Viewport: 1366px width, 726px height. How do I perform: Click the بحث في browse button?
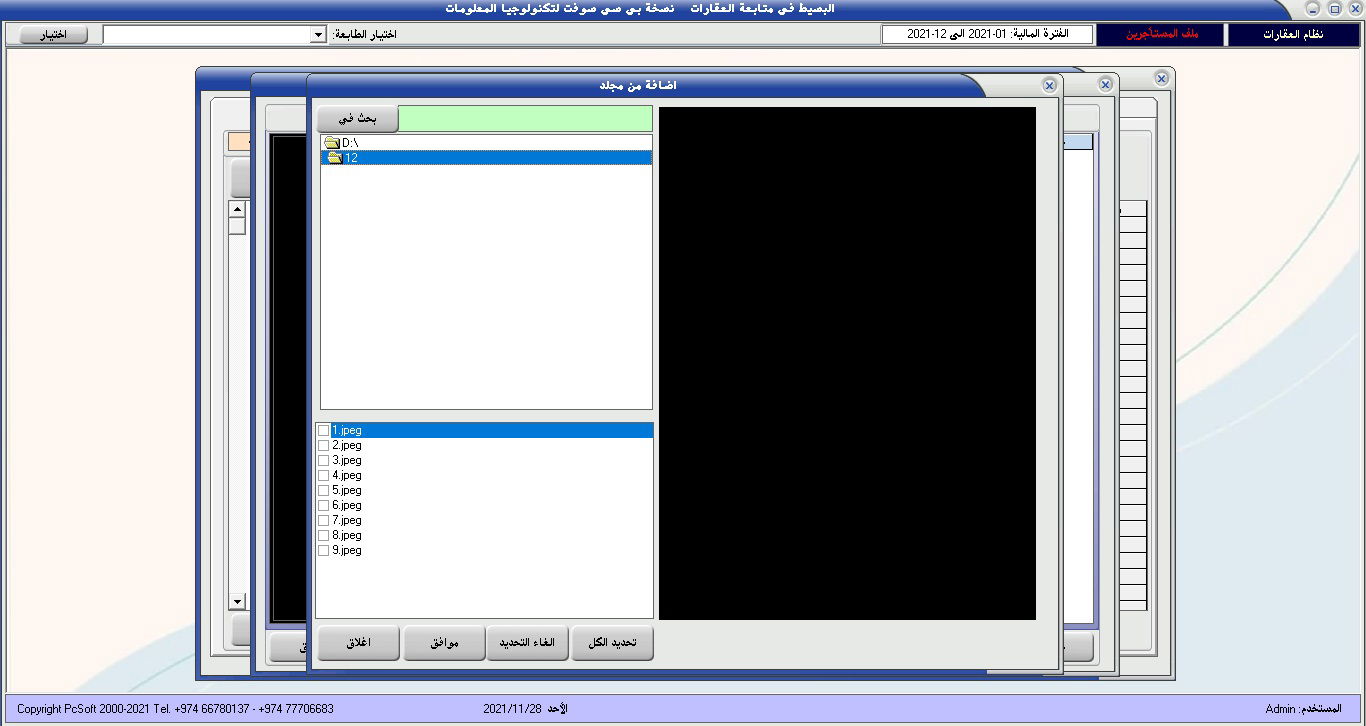pyautogui.click(x=357, y=119)
